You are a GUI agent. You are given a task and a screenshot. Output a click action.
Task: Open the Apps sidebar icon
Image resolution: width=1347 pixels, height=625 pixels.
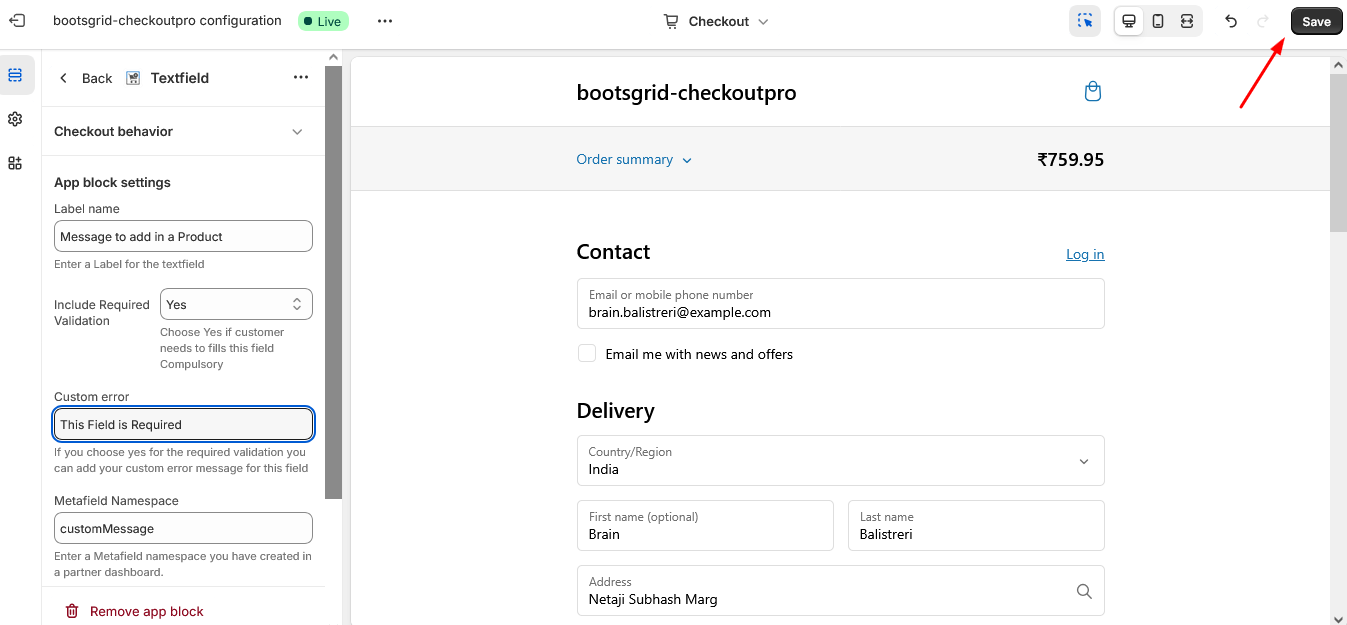pyautogui.click(x=15, y=163)
